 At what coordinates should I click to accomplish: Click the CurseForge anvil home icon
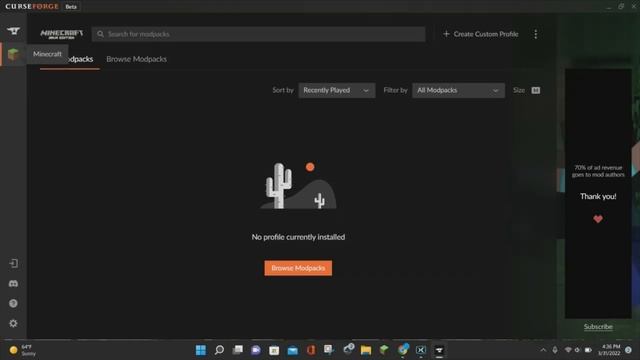click(13, 31)
